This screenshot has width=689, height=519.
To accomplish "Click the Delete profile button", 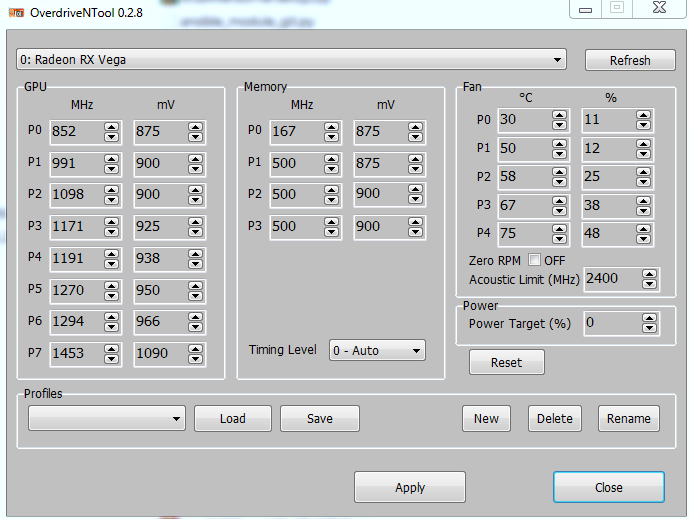I will coord(555,418).
